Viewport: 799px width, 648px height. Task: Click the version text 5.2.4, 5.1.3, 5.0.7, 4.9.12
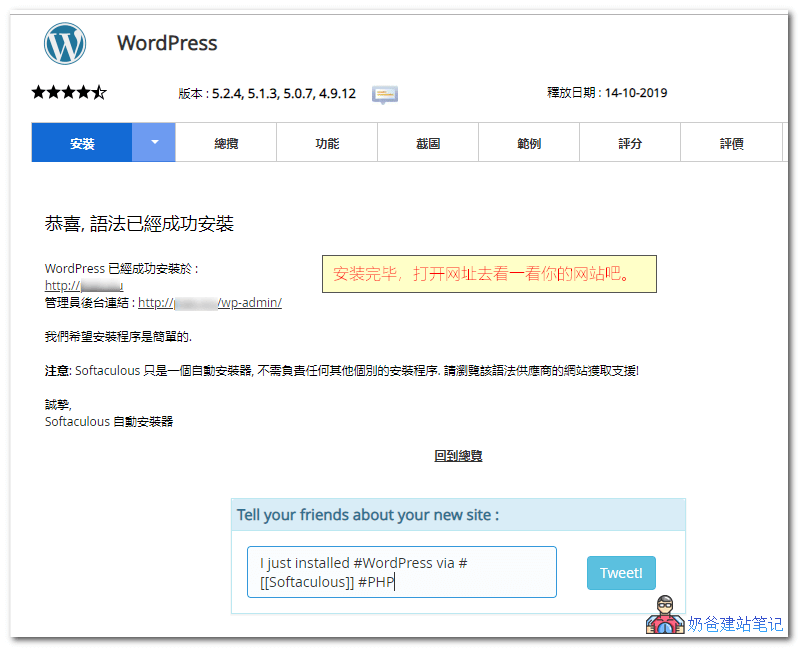[284, 94]
